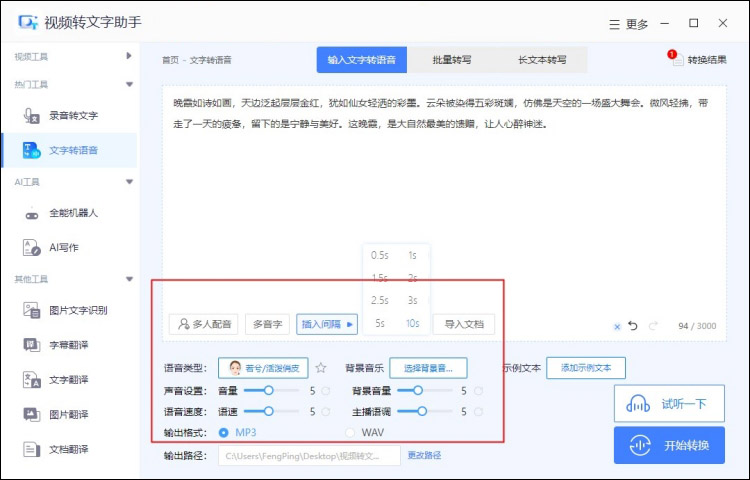Image resolution: width=750 pixels, height=480 pixels.
Task: Insert 2.5s pause interval
Action: point(380,300)
